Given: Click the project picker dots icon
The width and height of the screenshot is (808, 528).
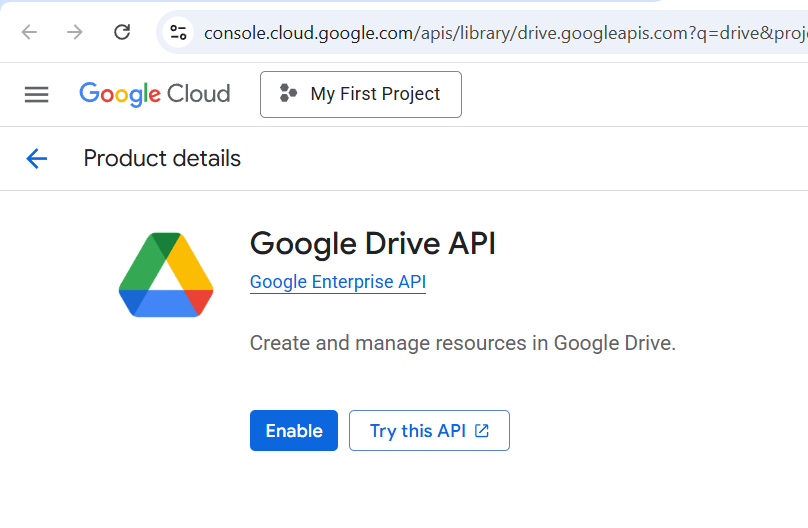Looking at the screenshot, I should click(288, 94).
